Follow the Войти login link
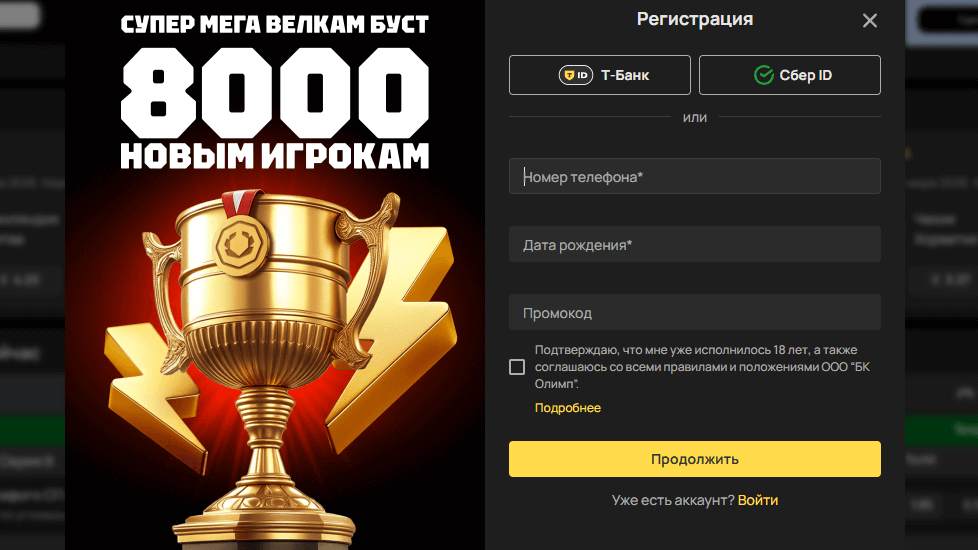The width and height of the screenshot is (978, 550). (x=758, y=500)
